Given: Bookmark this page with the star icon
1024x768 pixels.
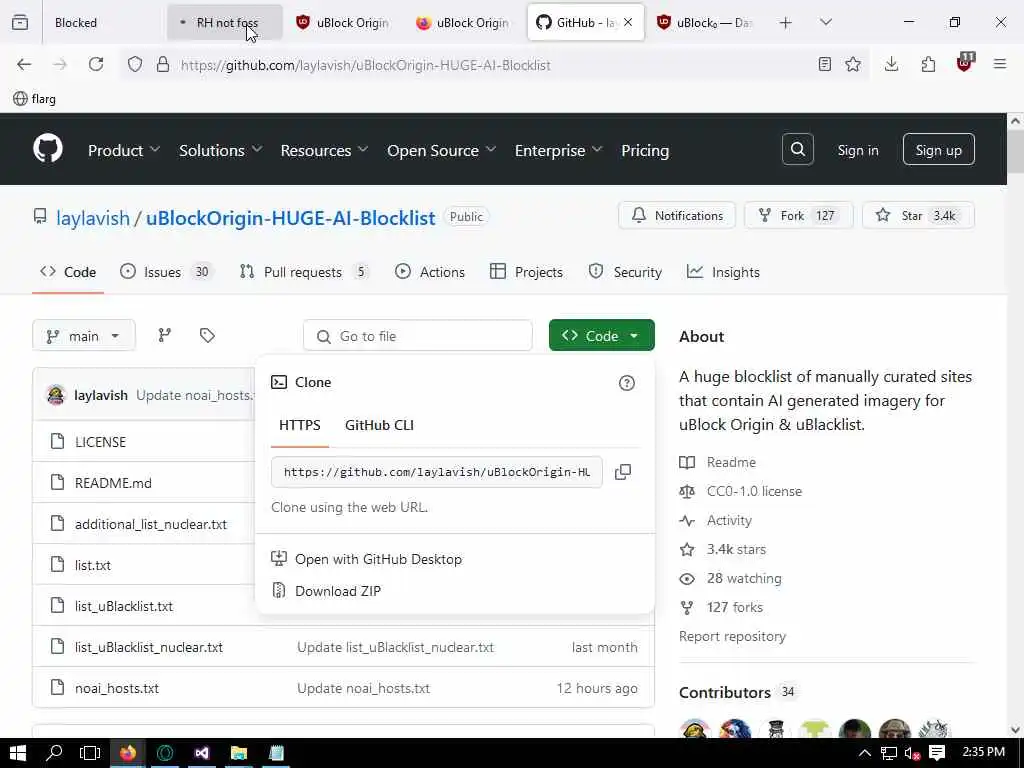Looking at the screenshot, I should click(853, 64).
